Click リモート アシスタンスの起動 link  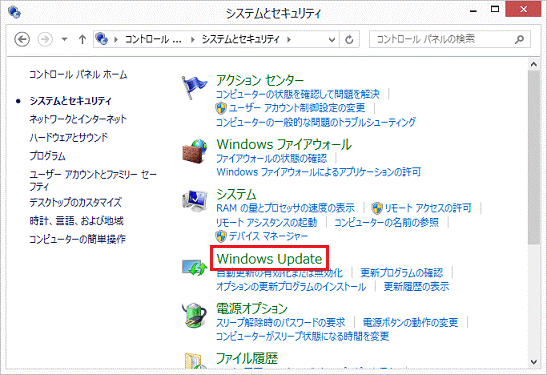pyautogui.click(x=267, y=222)
